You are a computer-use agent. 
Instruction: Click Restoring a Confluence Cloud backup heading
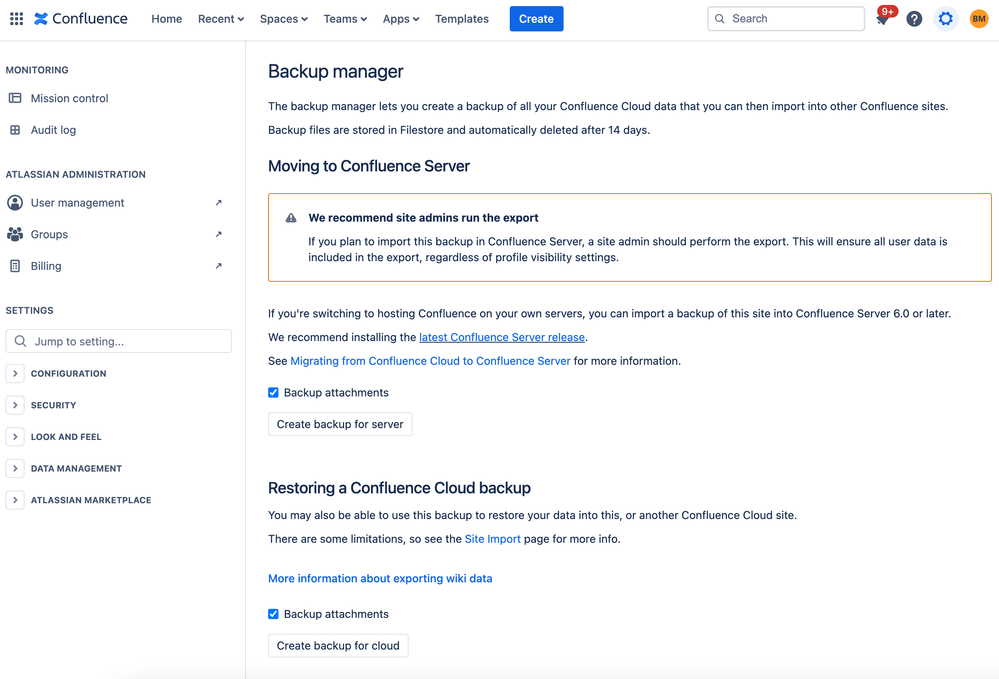tap(399, 488)
